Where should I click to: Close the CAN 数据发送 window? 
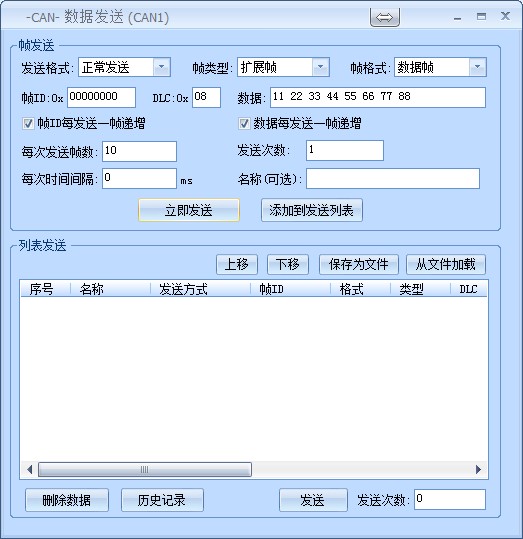pyautogui.click(x=505, y=16)
